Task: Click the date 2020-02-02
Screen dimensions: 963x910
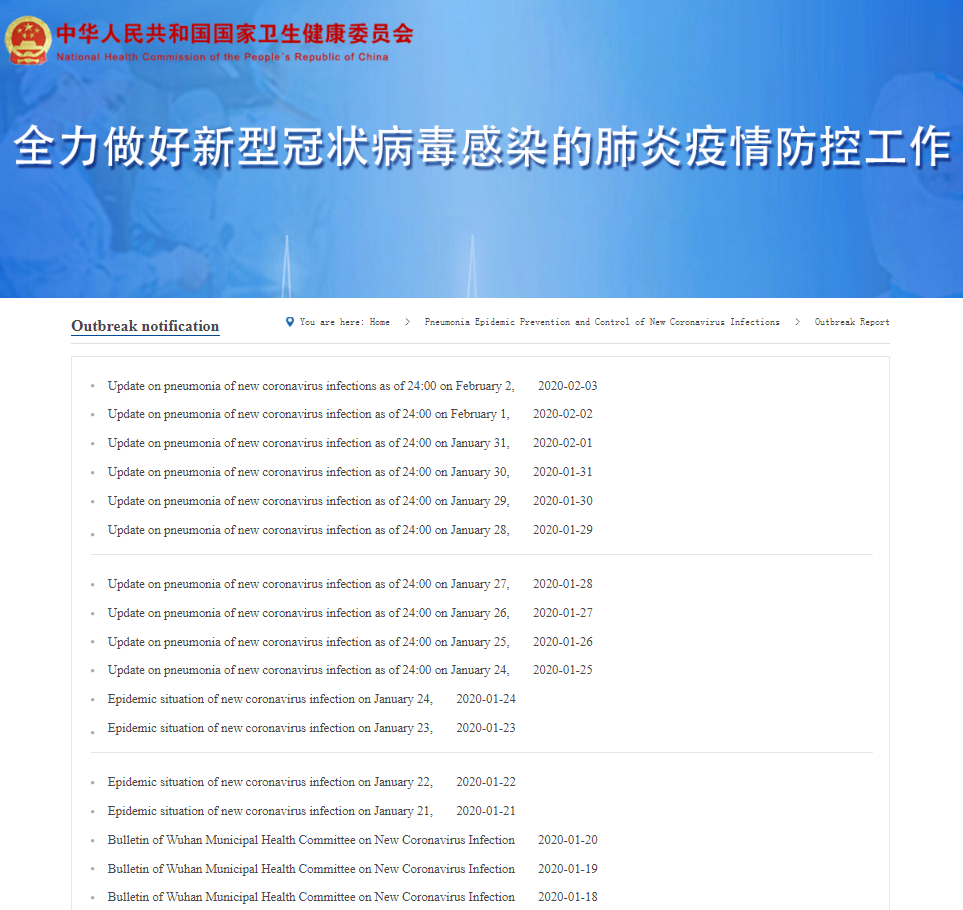Action: coord(563,414)
